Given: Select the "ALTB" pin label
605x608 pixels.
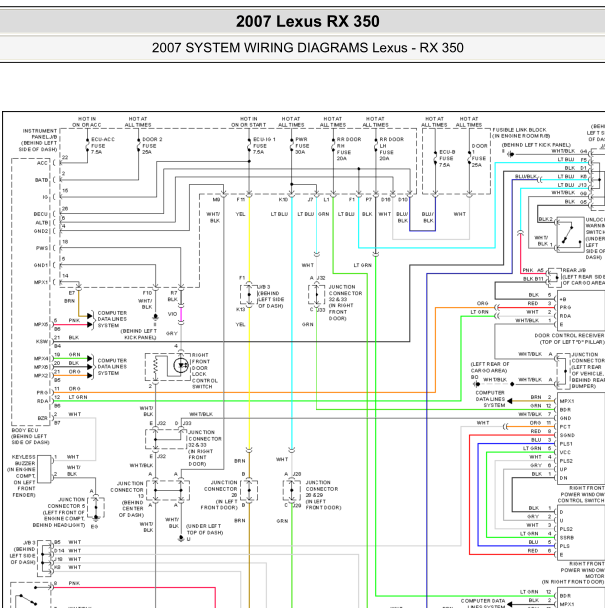Looking at the screenshot, I should click(x=41, y=223).
